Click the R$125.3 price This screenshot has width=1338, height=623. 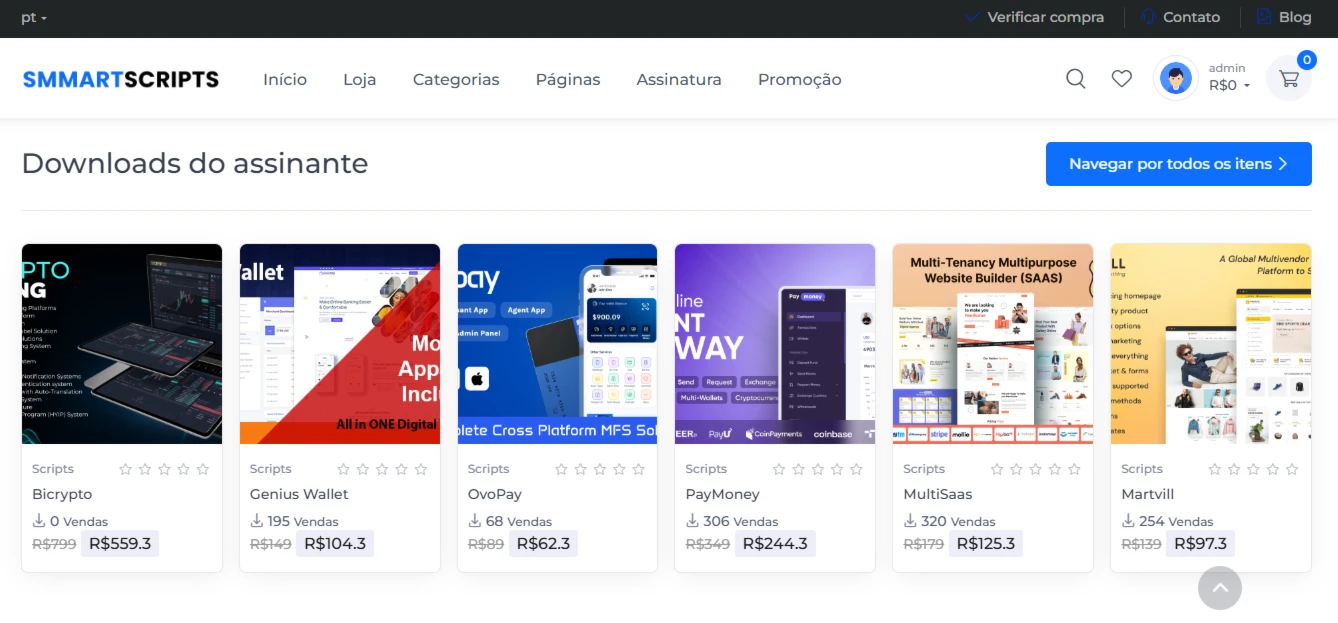click(x=986, y=544)
